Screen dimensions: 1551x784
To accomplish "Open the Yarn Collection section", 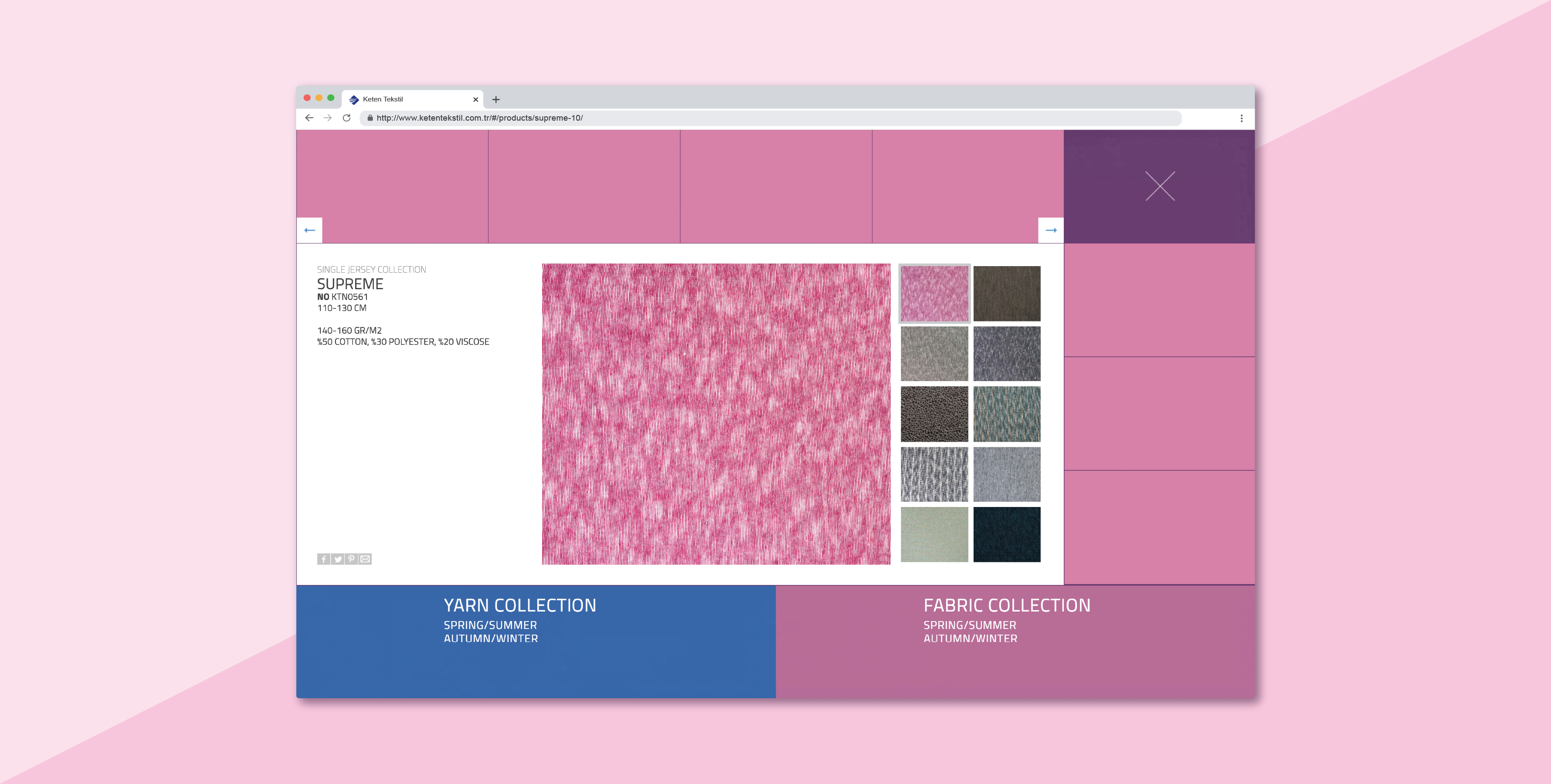I will click(520, 605).
